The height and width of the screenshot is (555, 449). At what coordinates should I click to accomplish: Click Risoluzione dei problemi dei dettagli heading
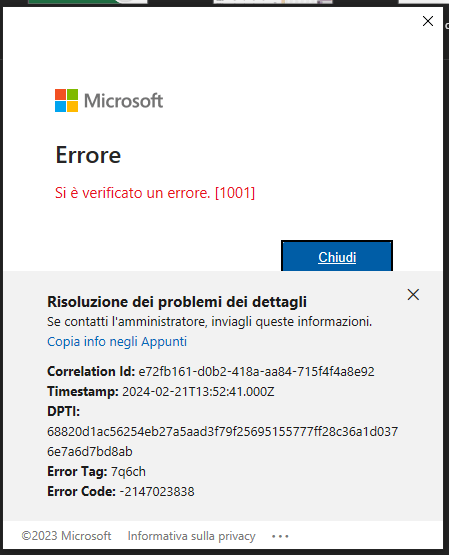coord(177,302)
